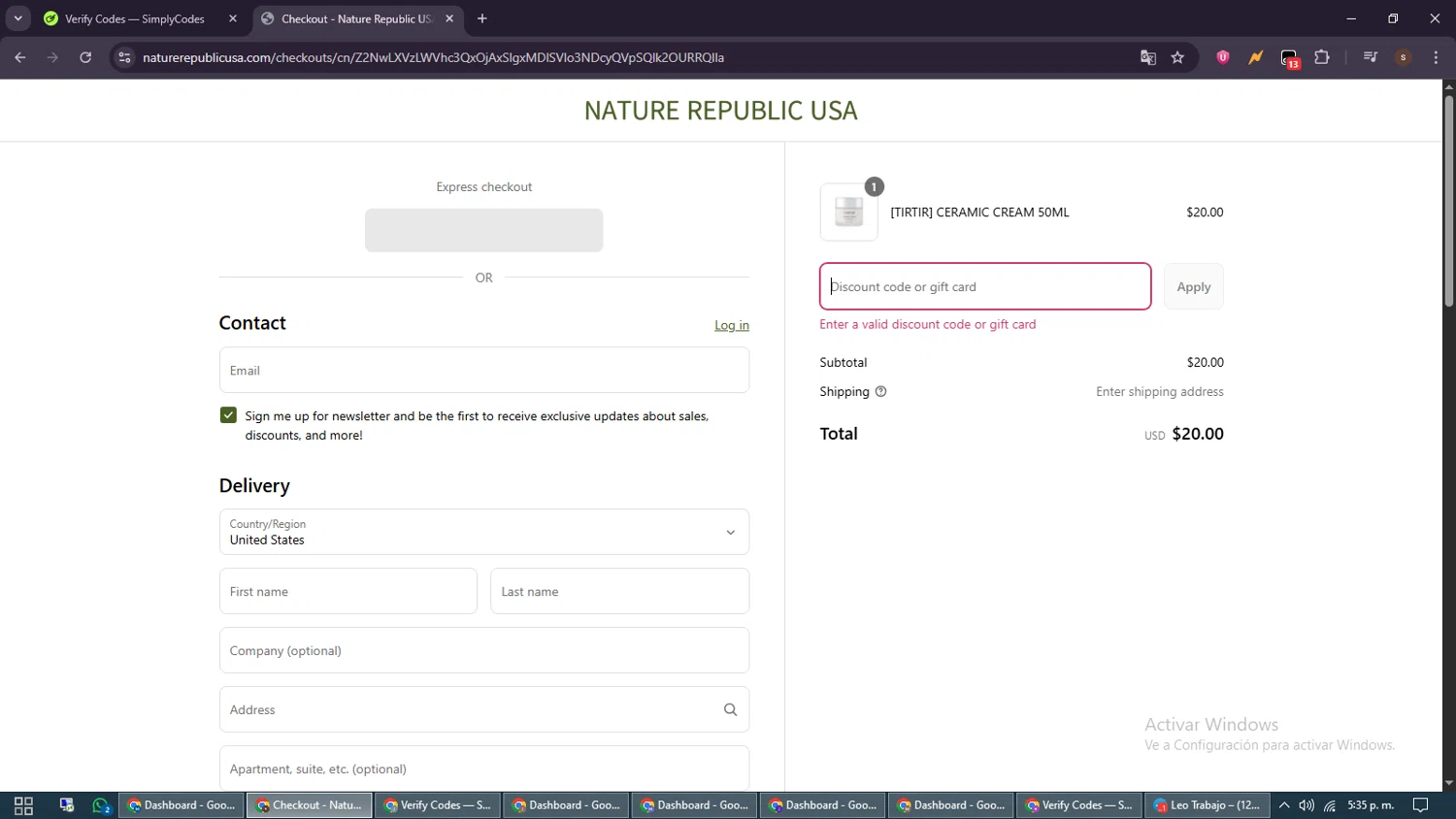Click the Google Translate icon in address bar
This screenshot has height=819, width=1456.
[x=1148, y=57]
